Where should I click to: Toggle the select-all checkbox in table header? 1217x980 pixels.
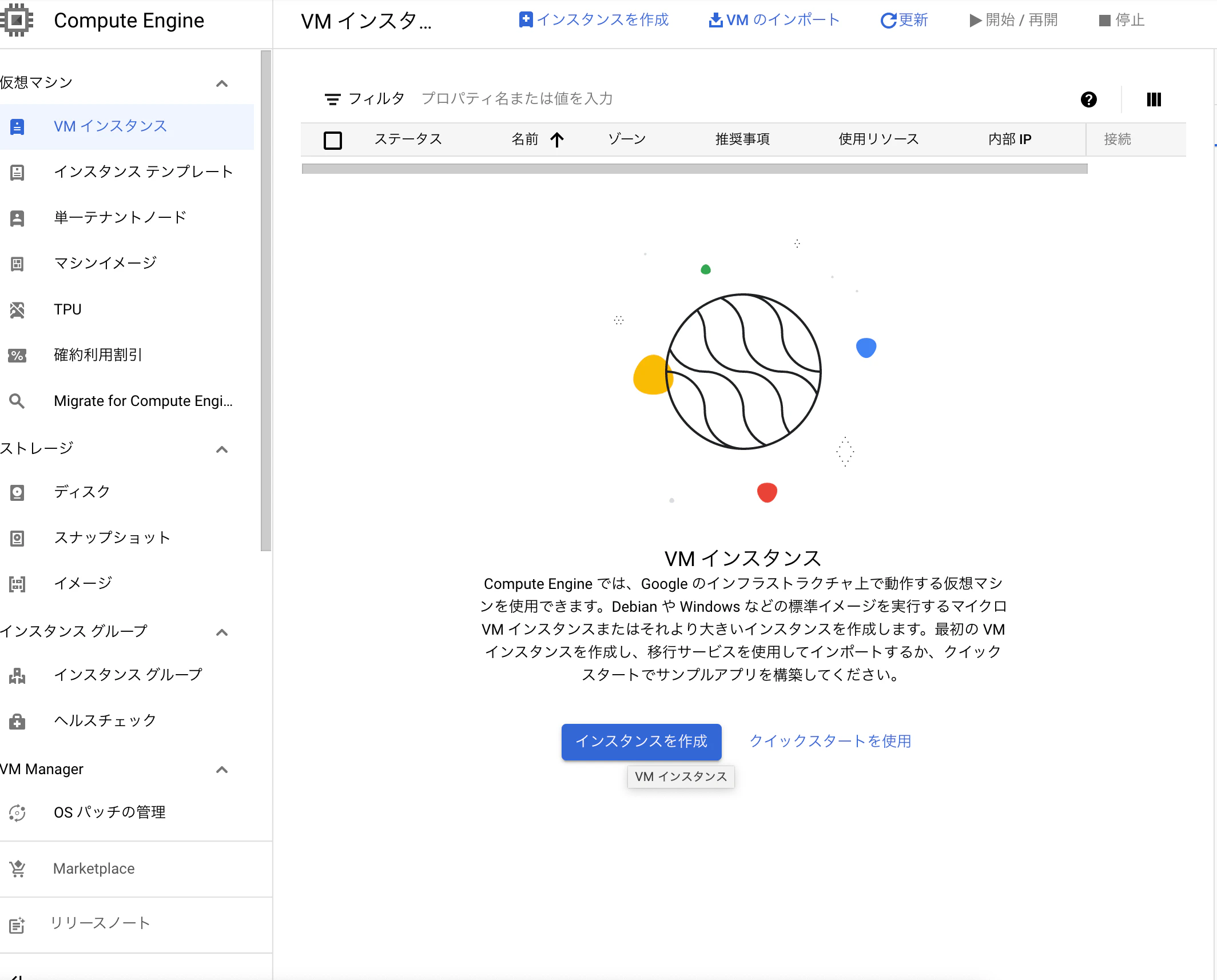(333, 140)
